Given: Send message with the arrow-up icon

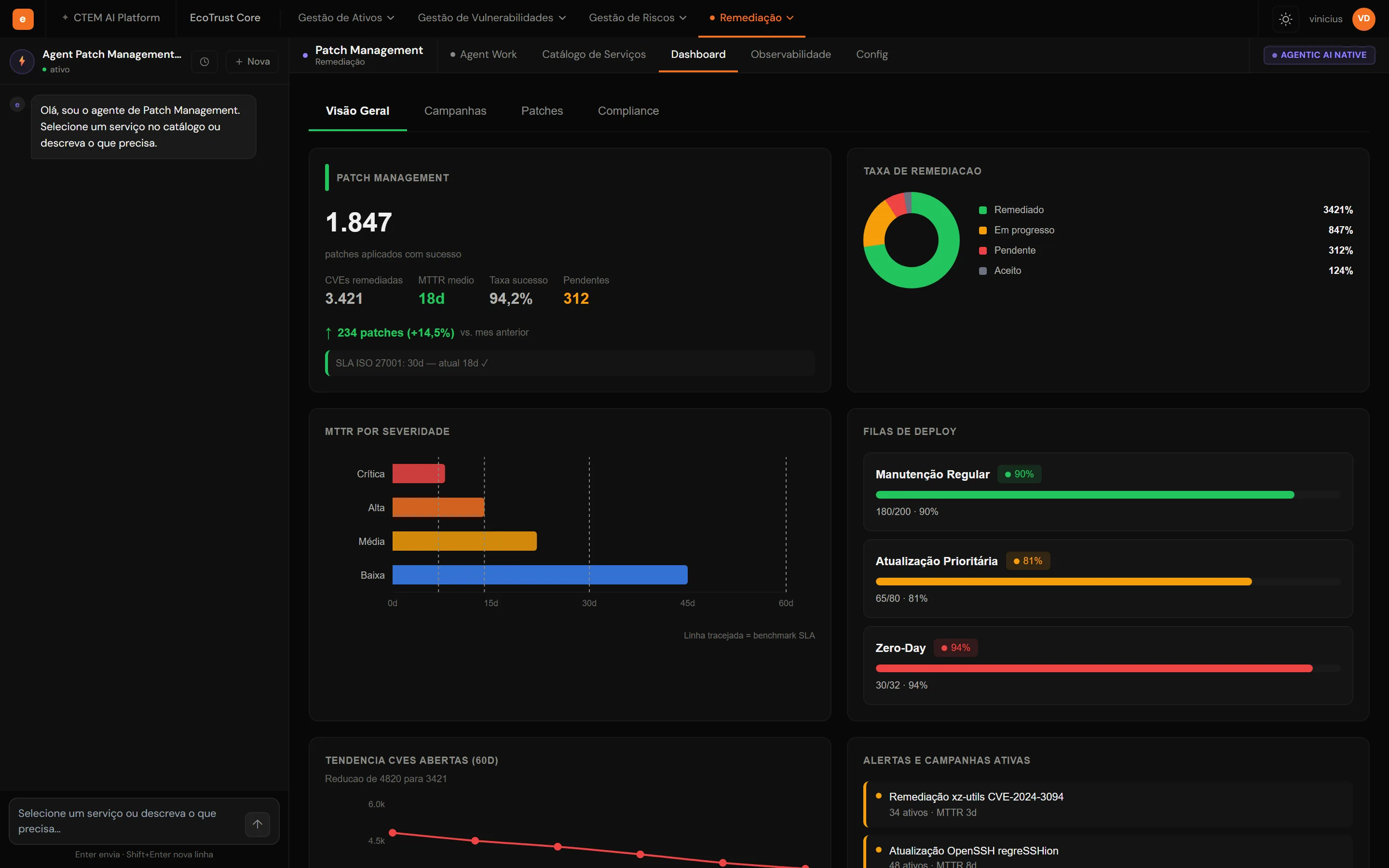Looking at the screenshot, I should coord(258,824).
